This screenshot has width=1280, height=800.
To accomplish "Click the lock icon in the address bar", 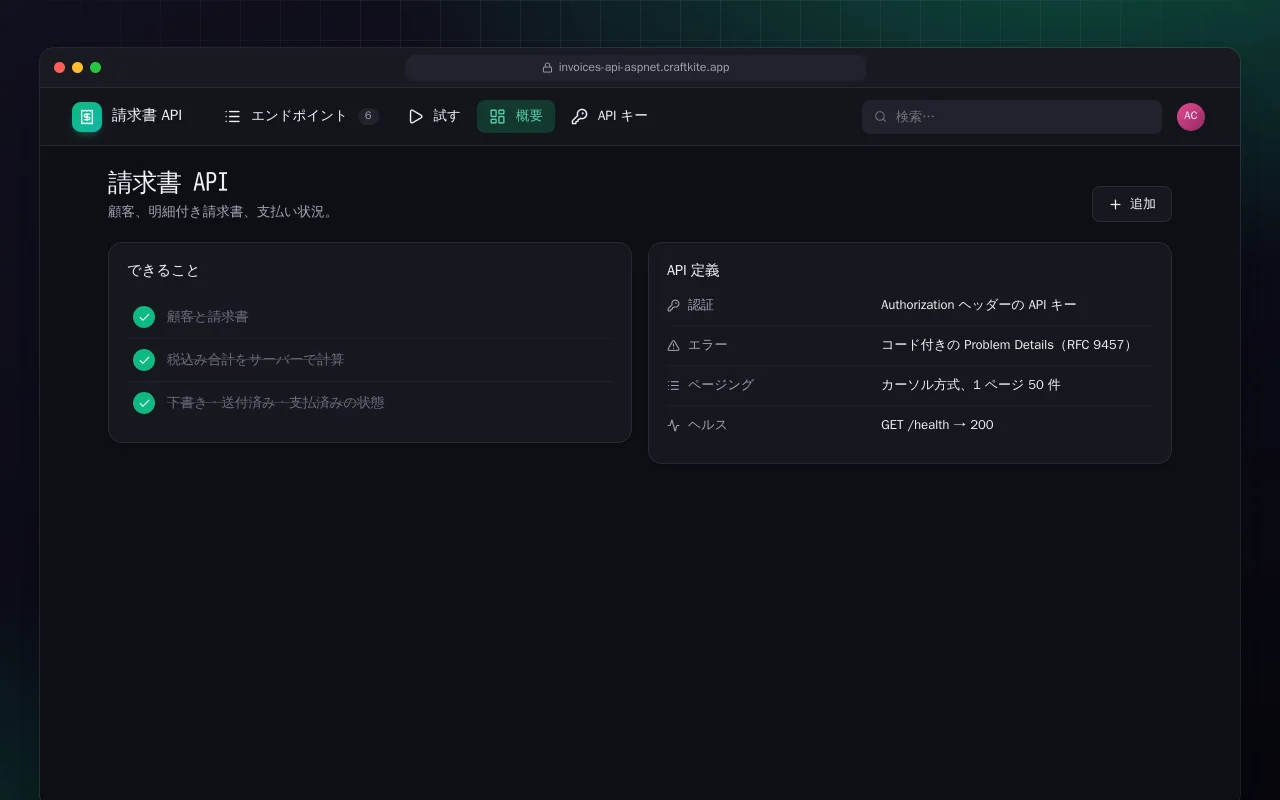I will pyautogui.click(x=547, y=68).
